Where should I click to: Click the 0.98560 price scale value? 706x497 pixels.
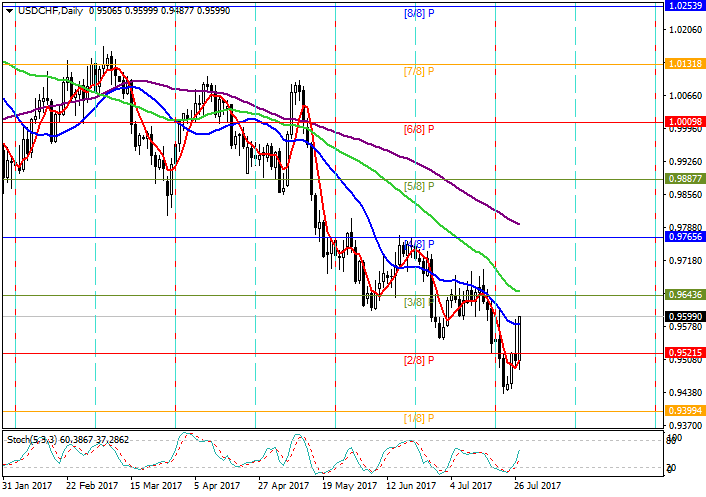pyautogui.click(x=685, y=194)
